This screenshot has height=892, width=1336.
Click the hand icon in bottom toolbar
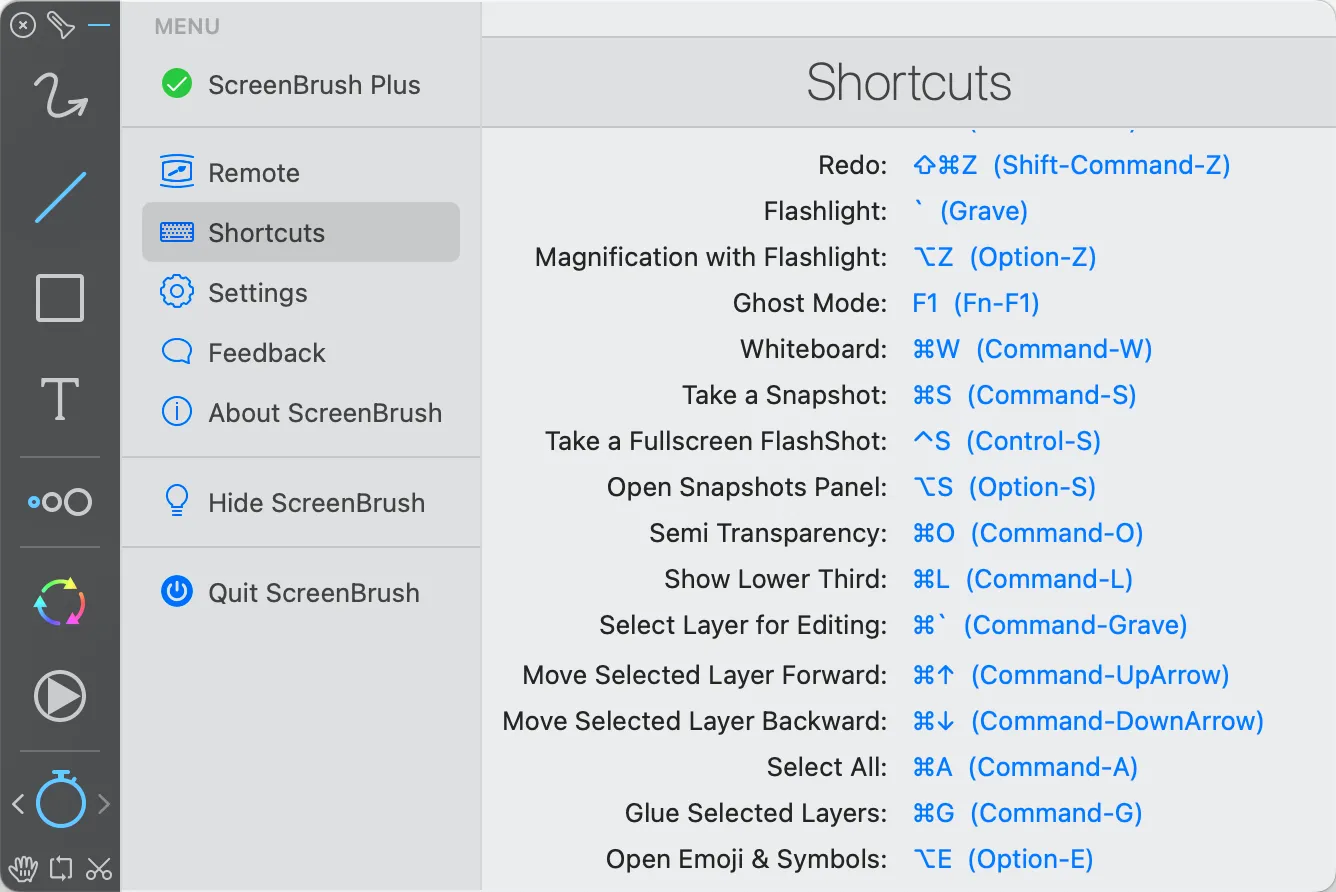click(x=23, y=868)
